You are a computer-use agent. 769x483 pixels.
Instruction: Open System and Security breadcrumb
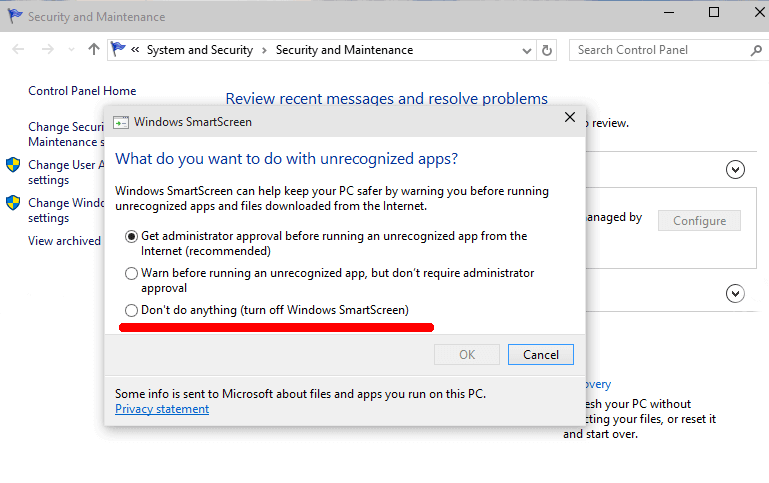[x=200, y=50]
